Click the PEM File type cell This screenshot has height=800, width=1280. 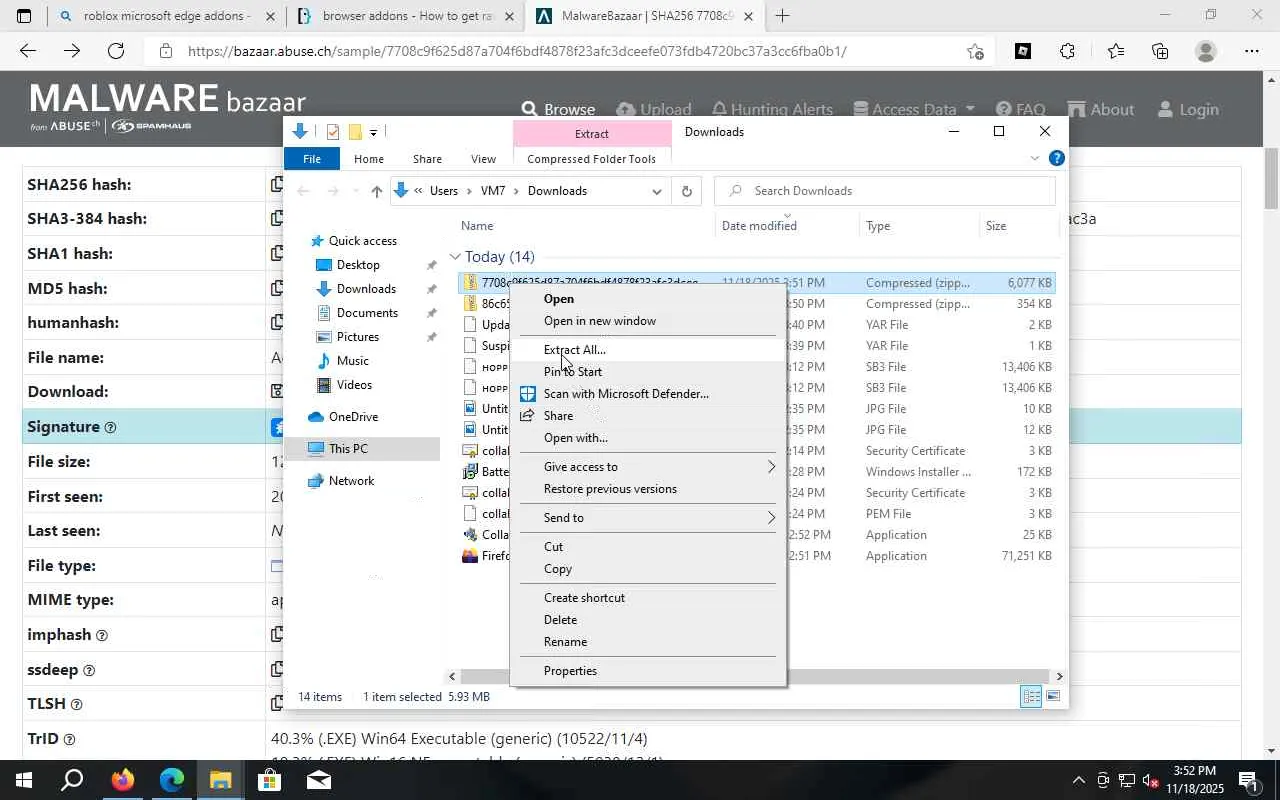(x=888, y=514)
